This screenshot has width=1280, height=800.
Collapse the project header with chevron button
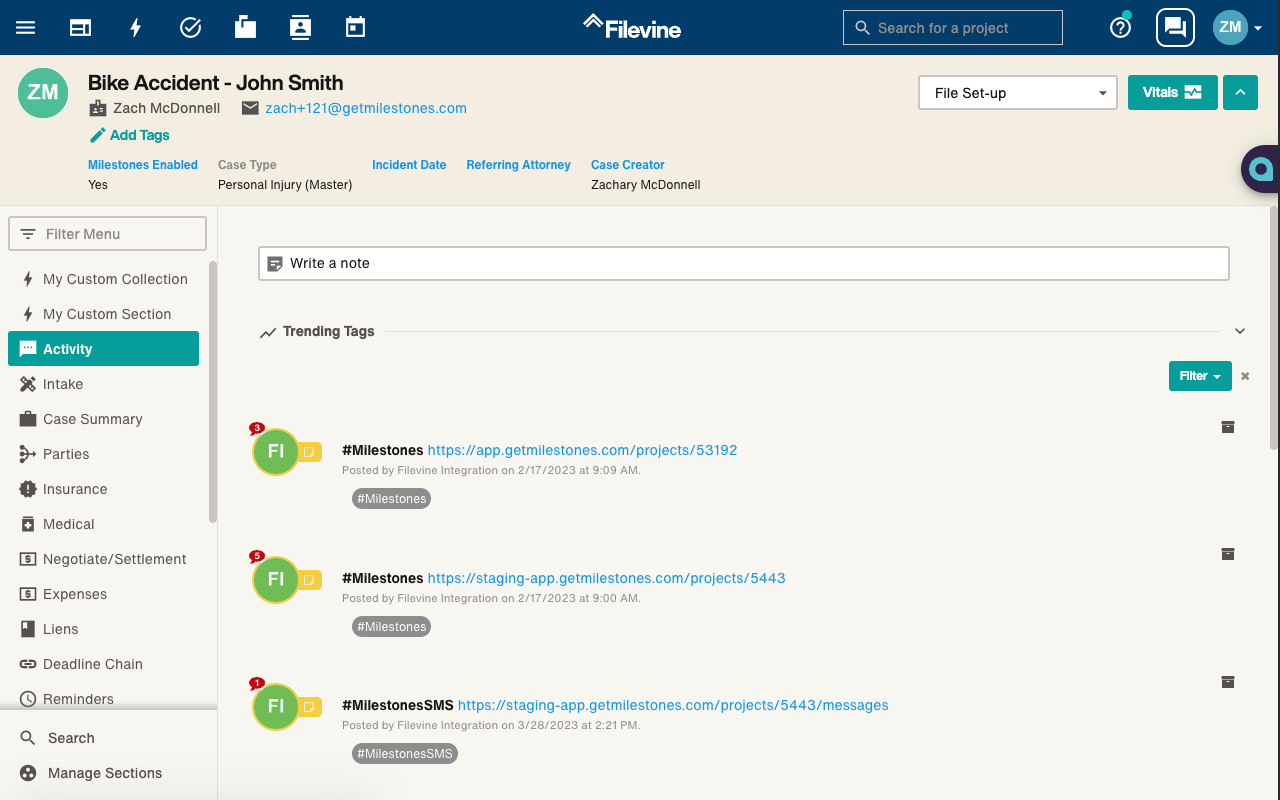[1240, 92]
